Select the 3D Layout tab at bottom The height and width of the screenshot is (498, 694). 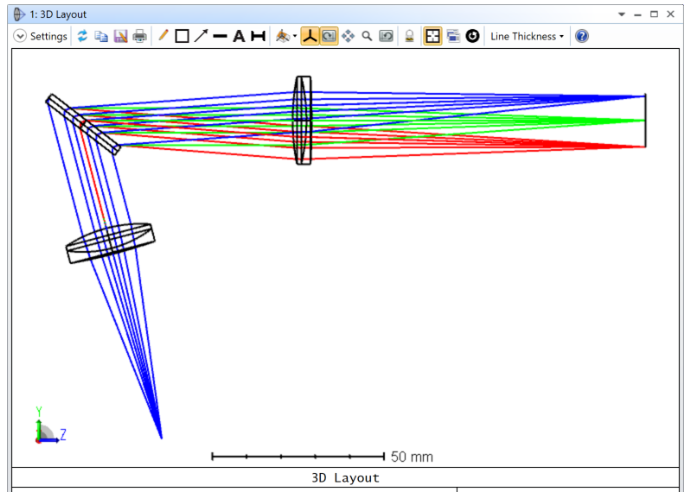coord(346,478)
